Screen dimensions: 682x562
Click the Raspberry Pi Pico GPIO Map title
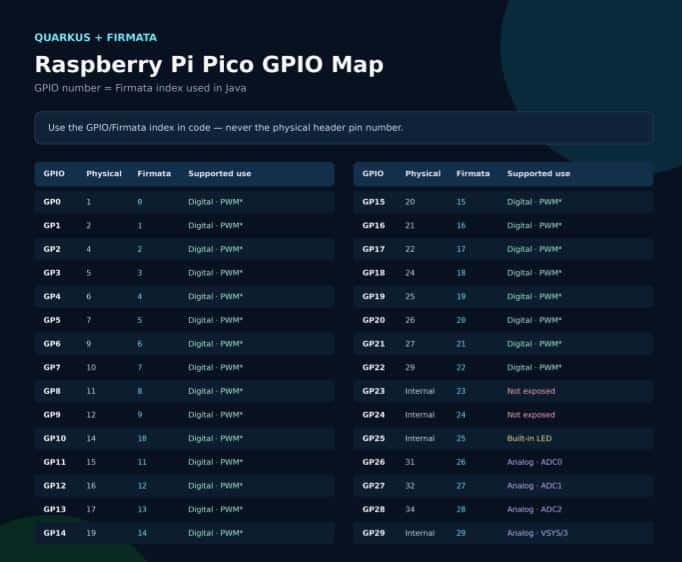pyautogui.click(x=209, y=64)
